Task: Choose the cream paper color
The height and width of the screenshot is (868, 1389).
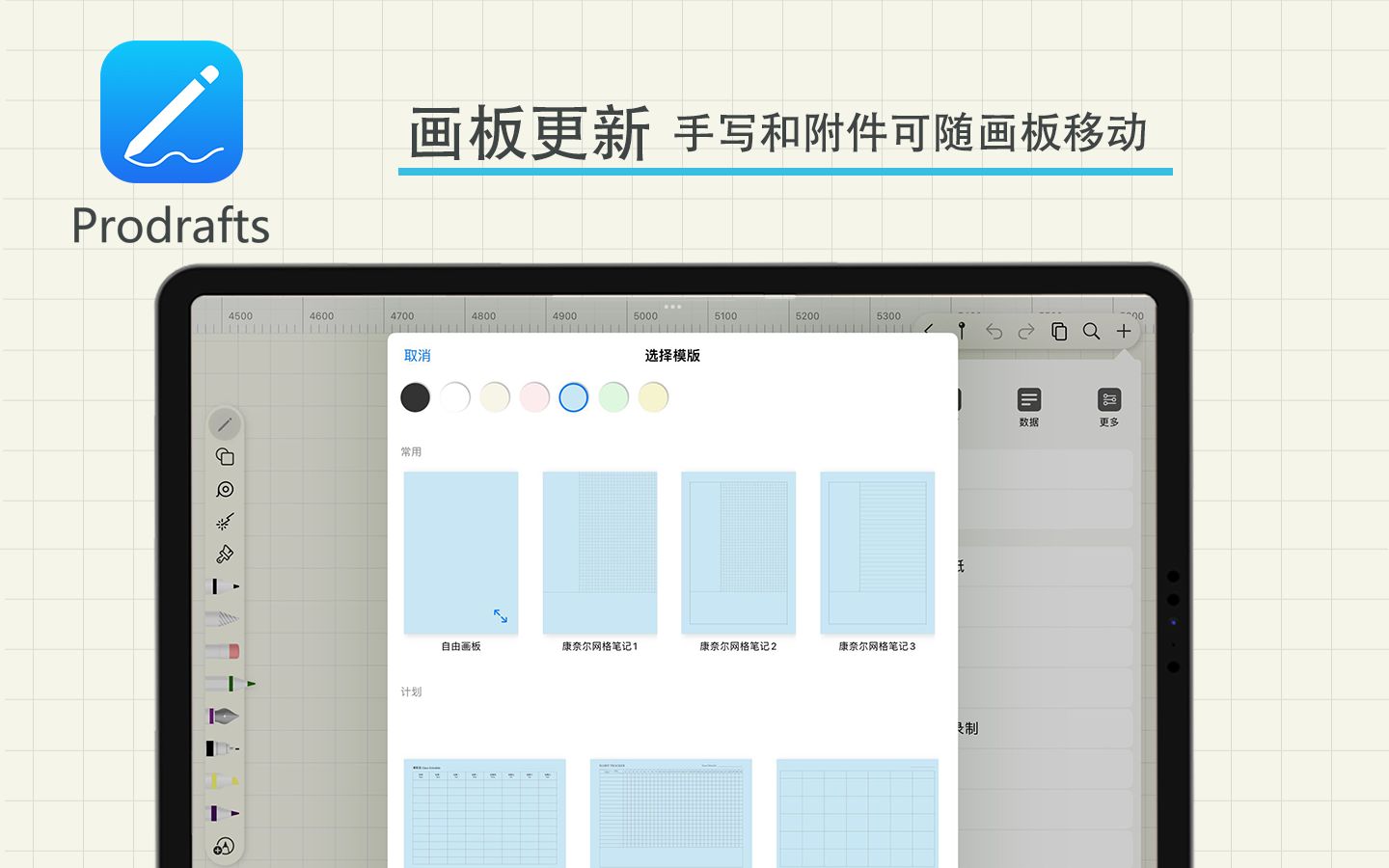Action: pyautogui.click(x=495, y=397)
